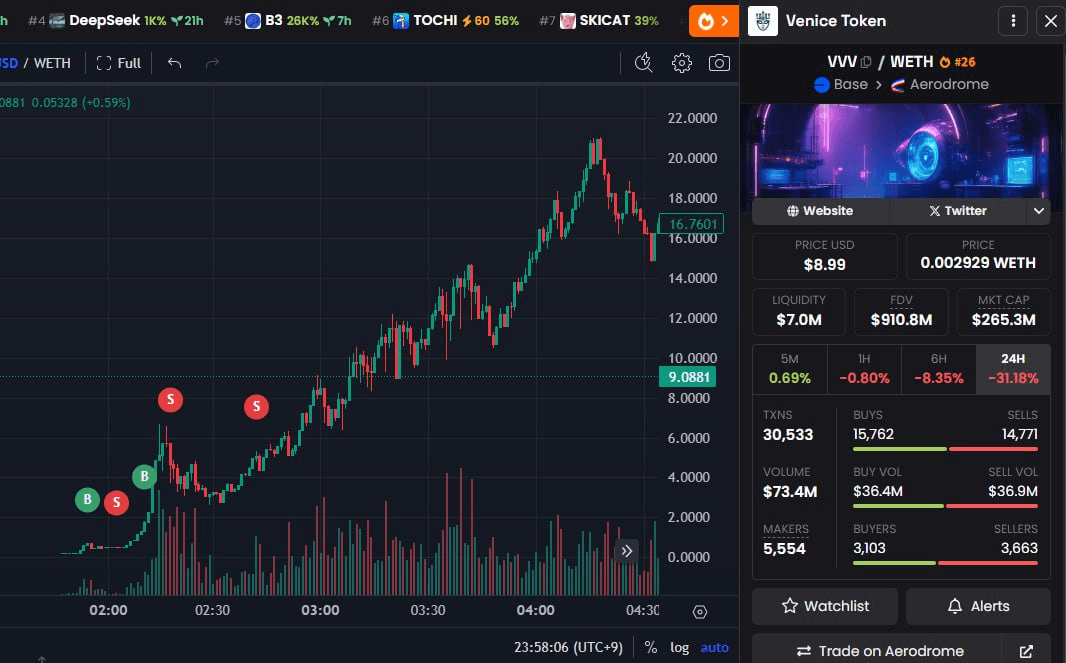Click the Venice Token logo icon

pos(763,21)
